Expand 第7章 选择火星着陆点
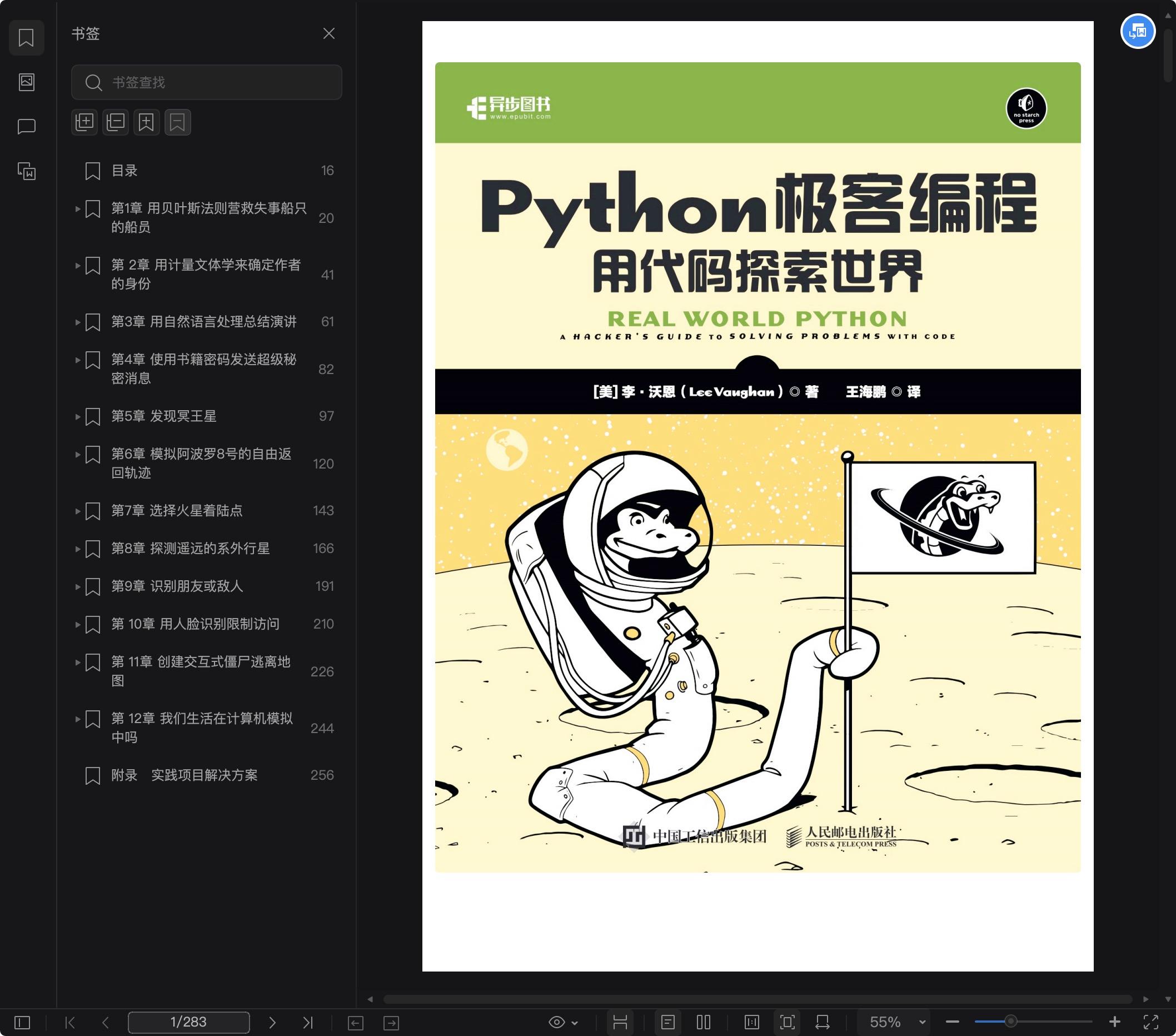The height and width of the screenshot is (1036, 1176). tap(77, 511)
